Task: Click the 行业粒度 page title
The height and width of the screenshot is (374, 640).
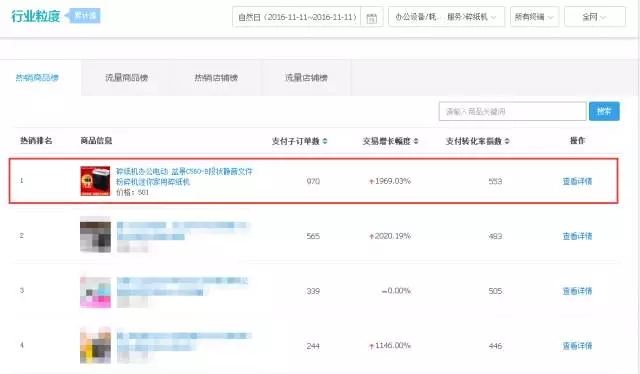Action: click(x=36, y=16)
